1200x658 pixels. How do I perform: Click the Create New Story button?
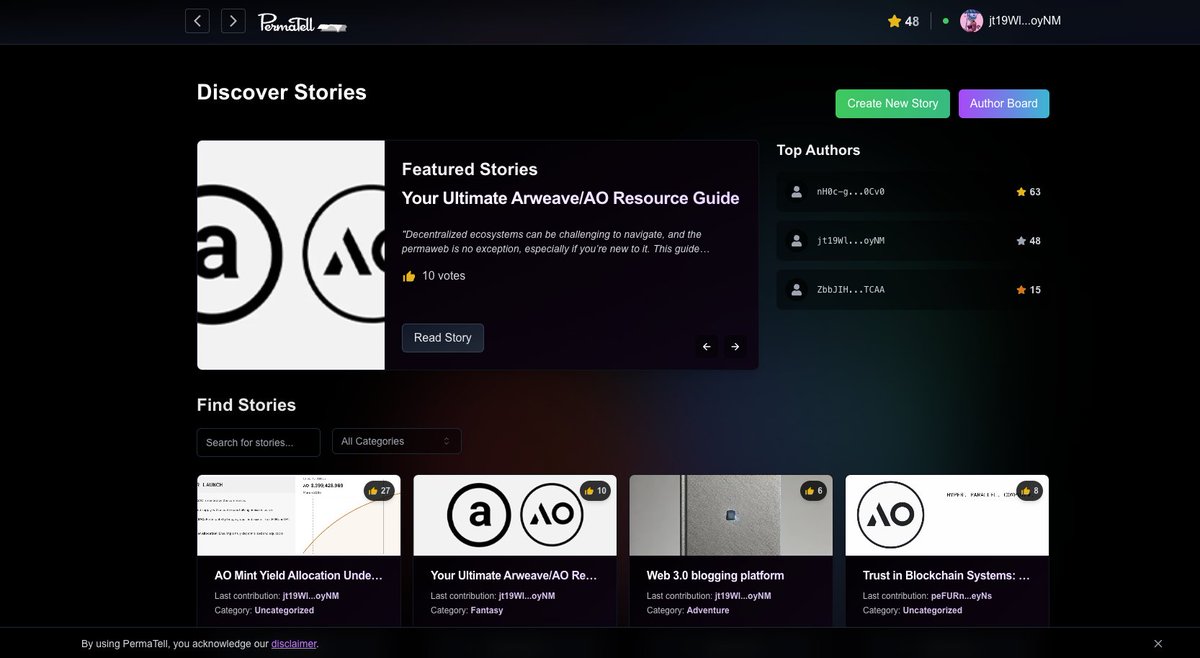tap(892, 103)
